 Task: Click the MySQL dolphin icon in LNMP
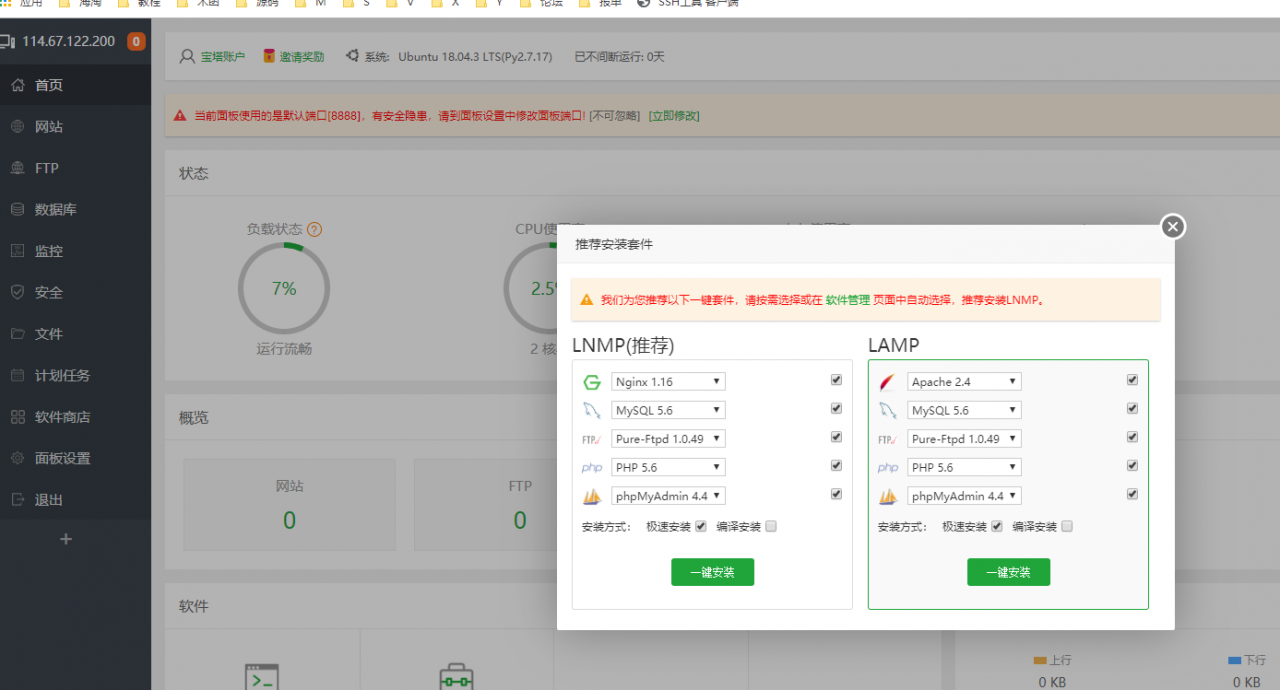[x=592, y=410]
